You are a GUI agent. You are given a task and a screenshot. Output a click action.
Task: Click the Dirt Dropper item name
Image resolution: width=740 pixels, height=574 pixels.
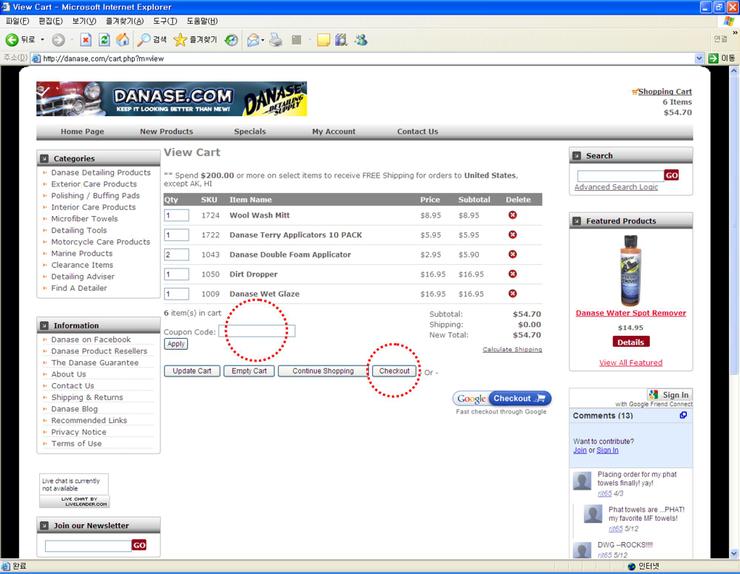tap(253, 274)
